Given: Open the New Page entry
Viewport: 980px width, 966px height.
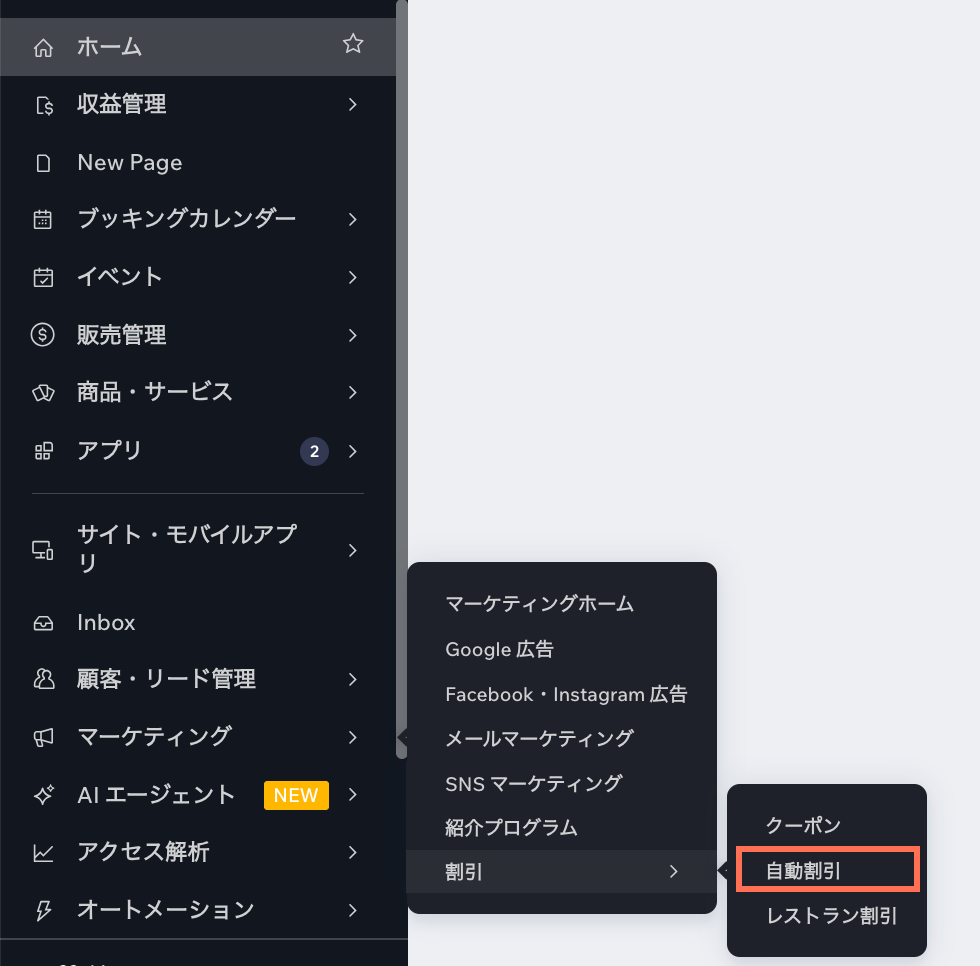Looking at the screenshot, I should (x=128, y=162).
